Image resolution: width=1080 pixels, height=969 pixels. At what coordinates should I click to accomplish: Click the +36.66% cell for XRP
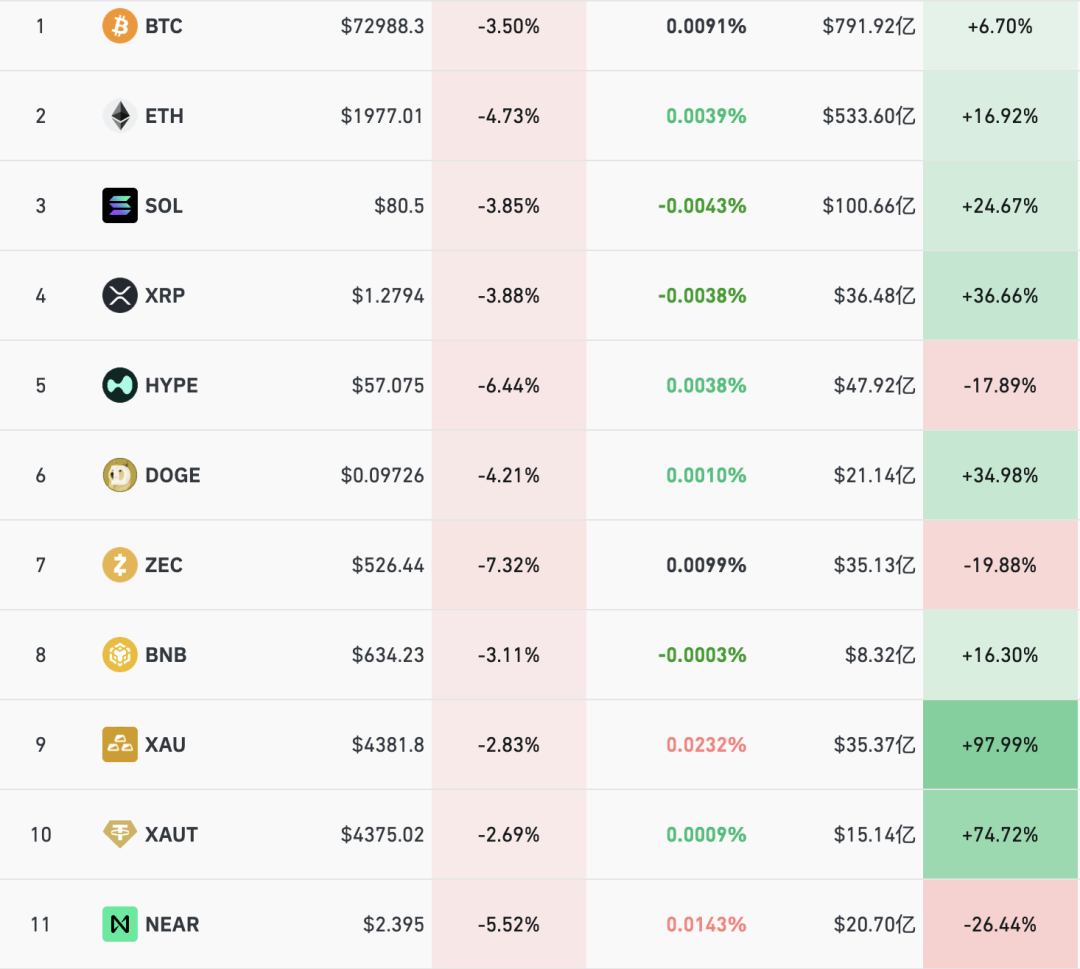tap(1000, 295)
